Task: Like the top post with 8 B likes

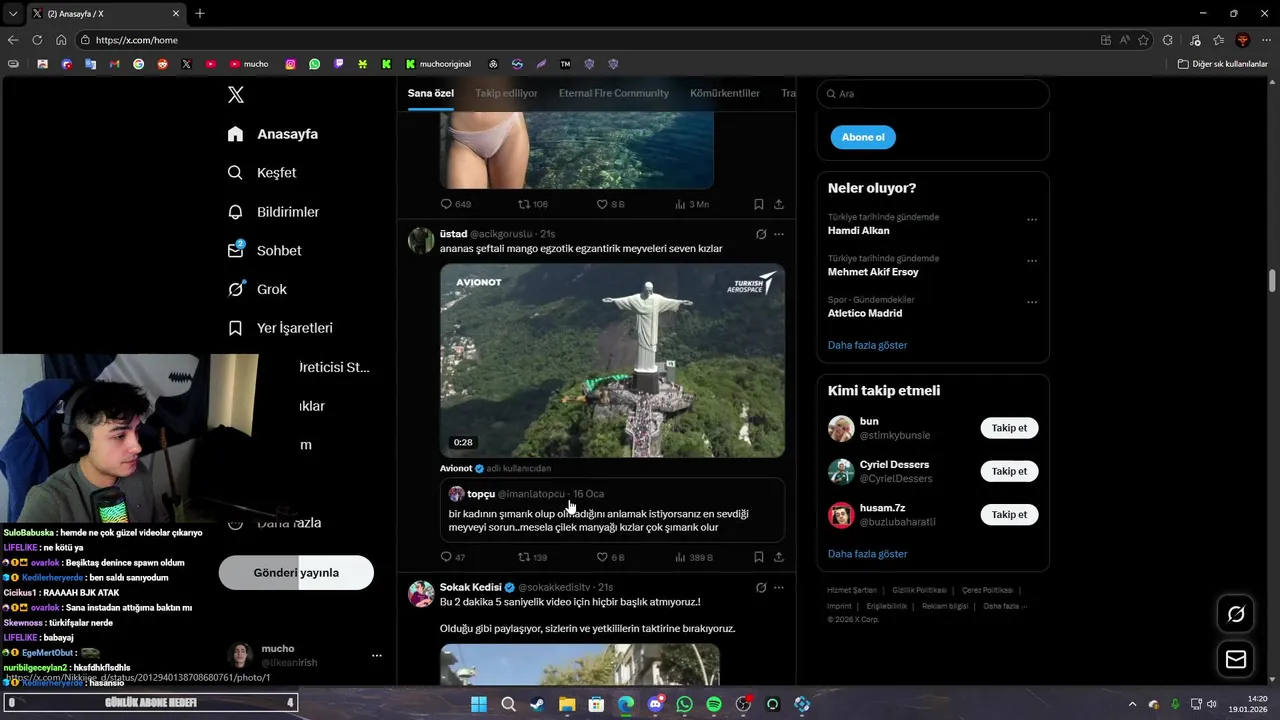Action: click(610, 204)
